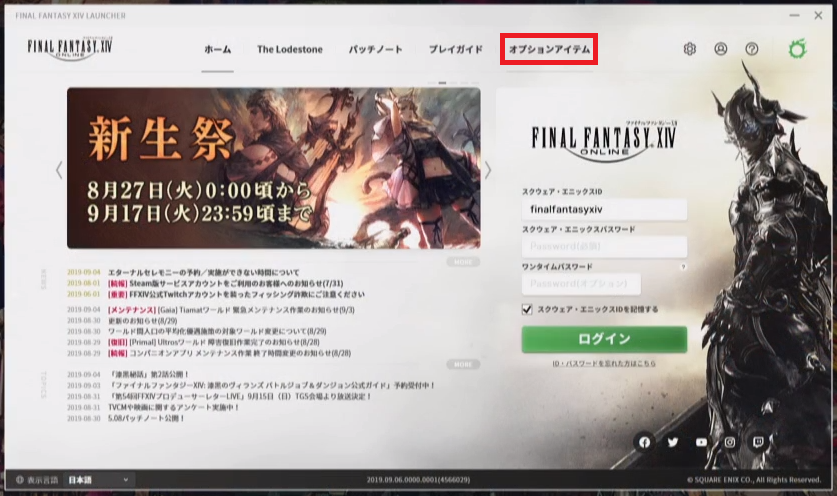Open ワールド間人口 average world change notice
Viewport: 837px width, 496px height.
[217, 332]
